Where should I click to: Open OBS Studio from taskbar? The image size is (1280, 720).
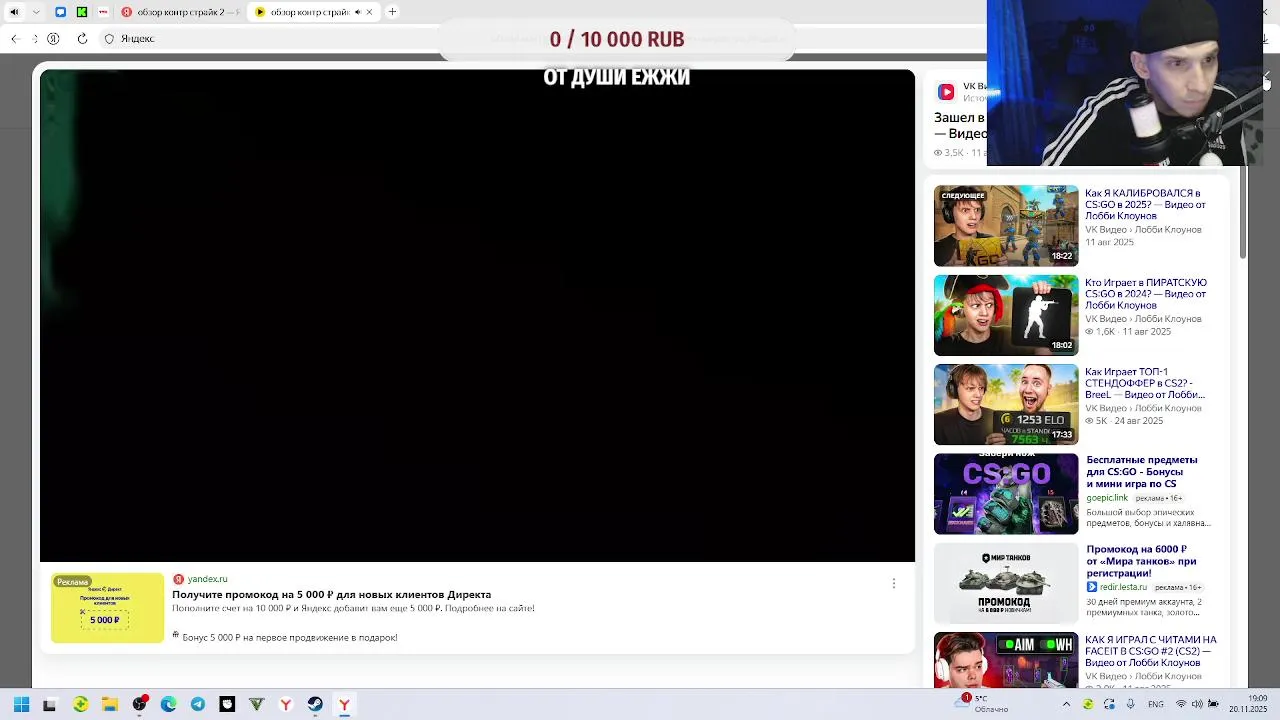139,705
